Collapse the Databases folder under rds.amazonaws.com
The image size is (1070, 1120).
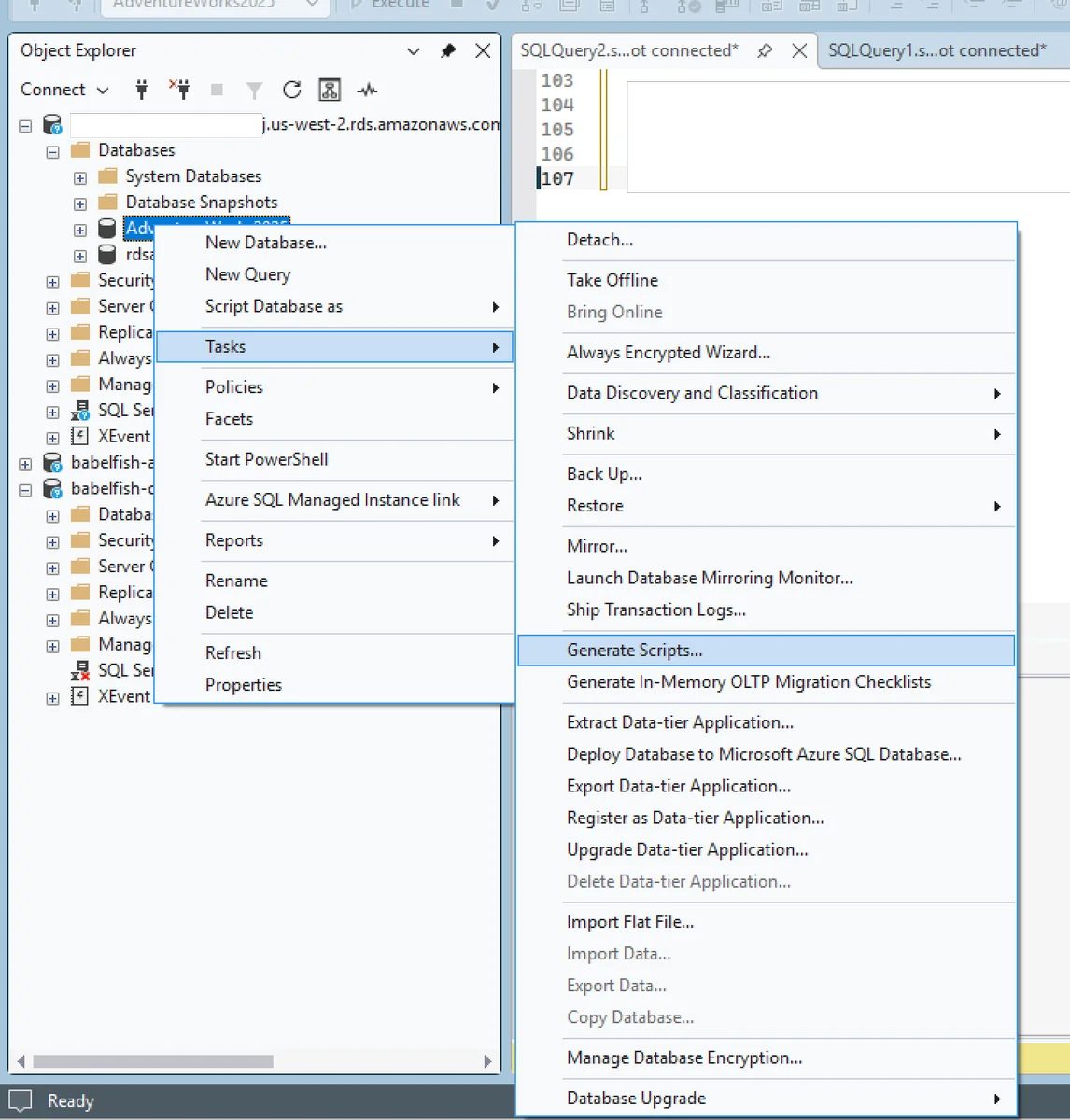point(52,151)
